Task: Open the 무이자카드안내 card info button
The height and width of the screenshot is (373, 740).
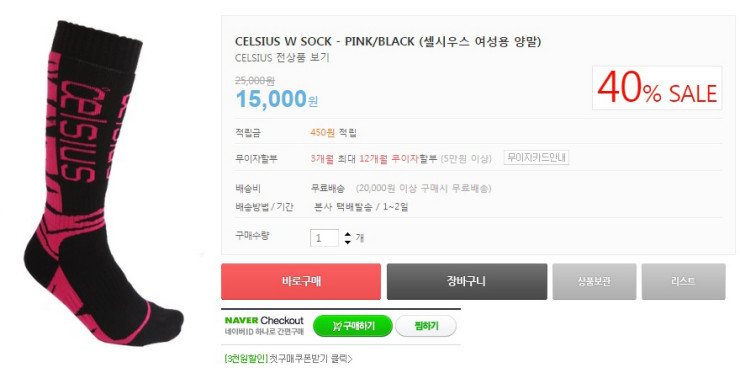Action: (x=536, y=157)
